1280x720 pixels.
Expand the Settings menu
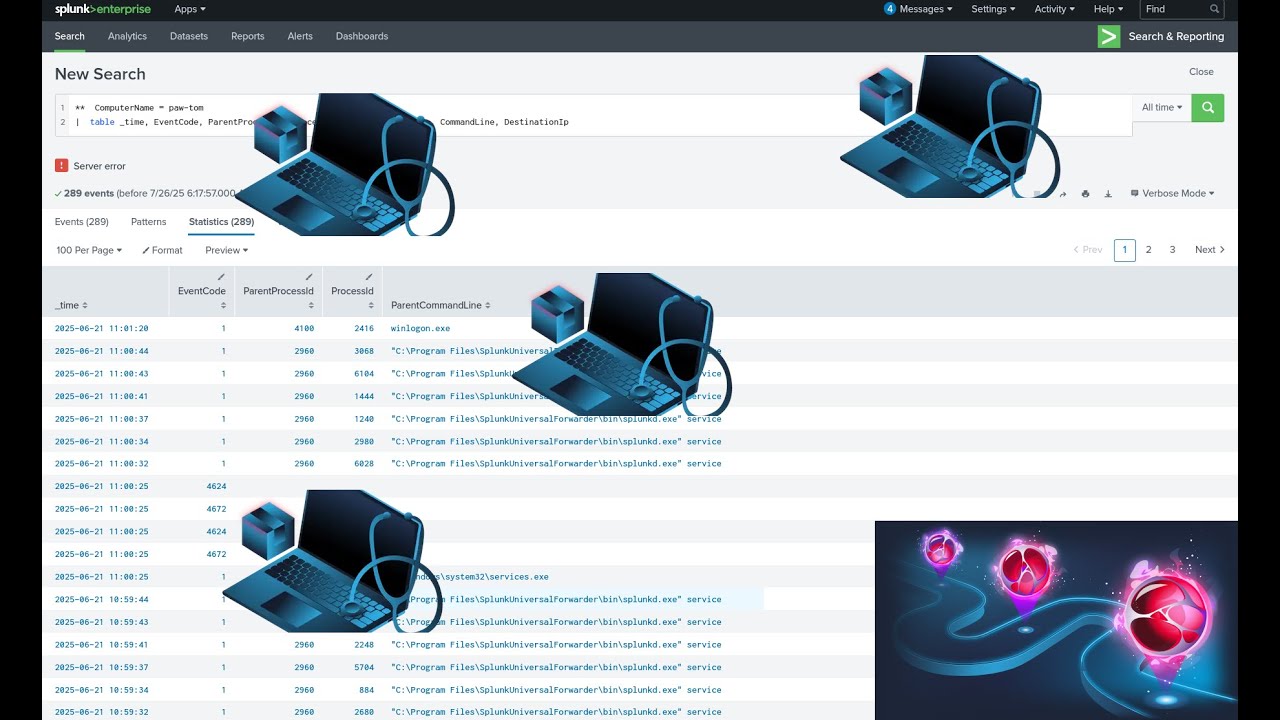click(x=993, y=9)
